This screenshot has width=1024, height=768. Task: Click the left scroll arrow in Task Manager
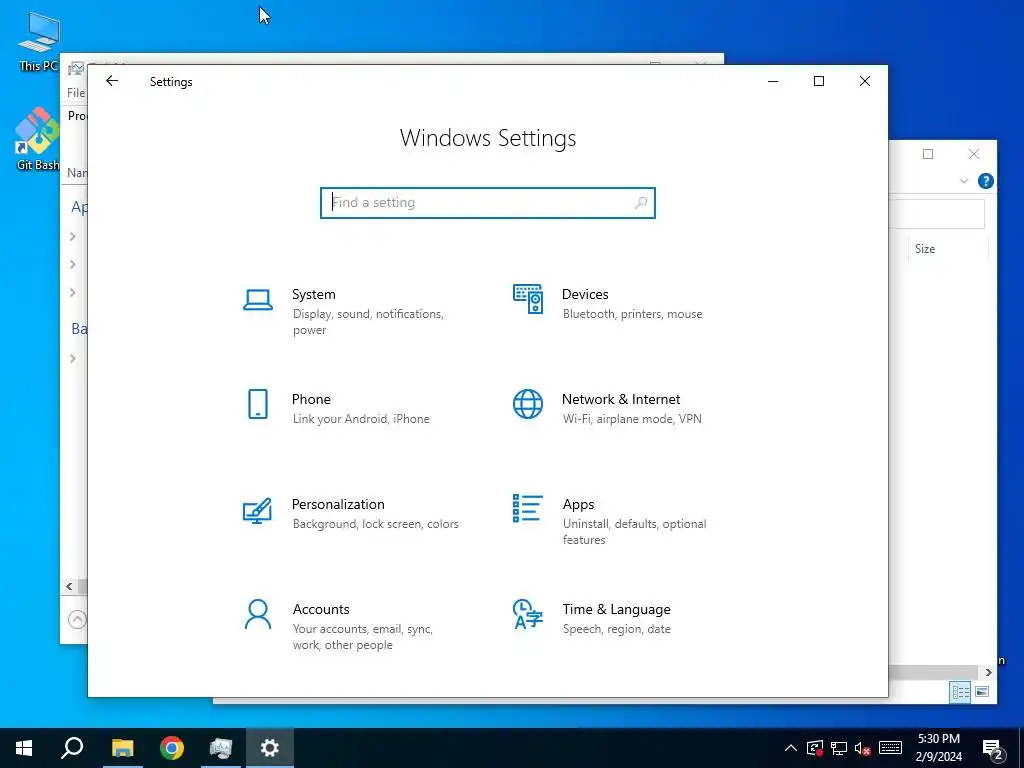69,586
